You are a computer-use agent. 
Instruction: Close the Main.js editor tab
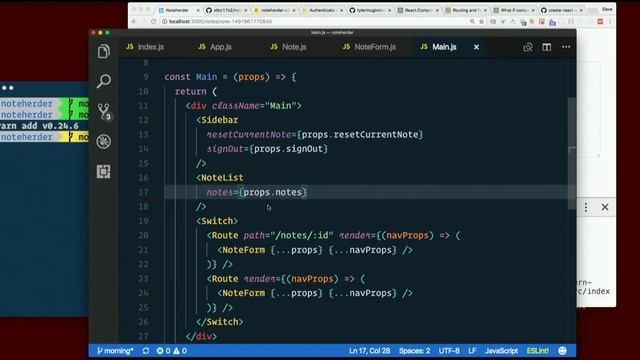tap(476, 47)
